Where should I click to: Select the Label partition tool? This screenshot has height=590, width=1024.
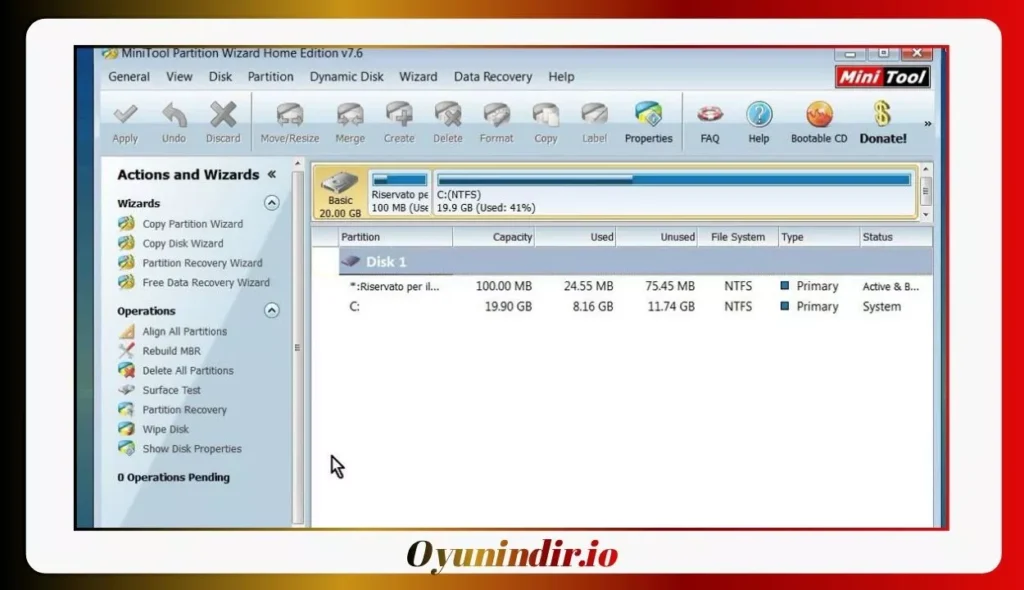[594, 123]
